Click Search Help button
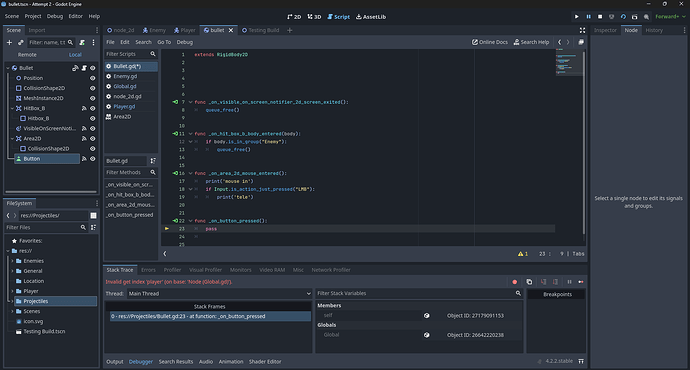 (x=531, y=42)
